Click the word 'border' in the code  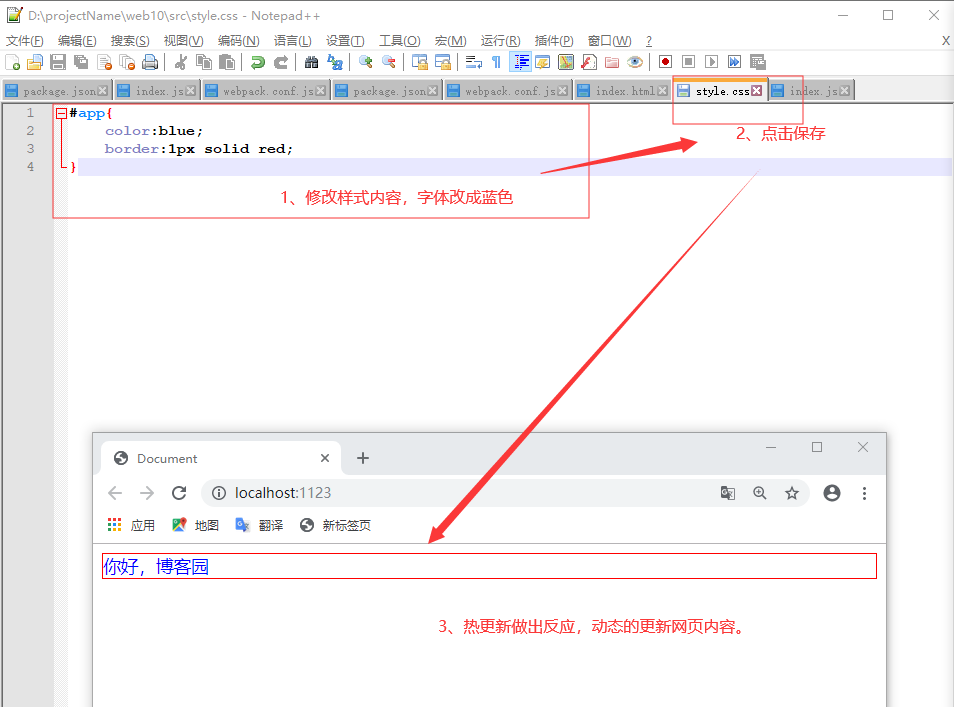pos(131,148)
